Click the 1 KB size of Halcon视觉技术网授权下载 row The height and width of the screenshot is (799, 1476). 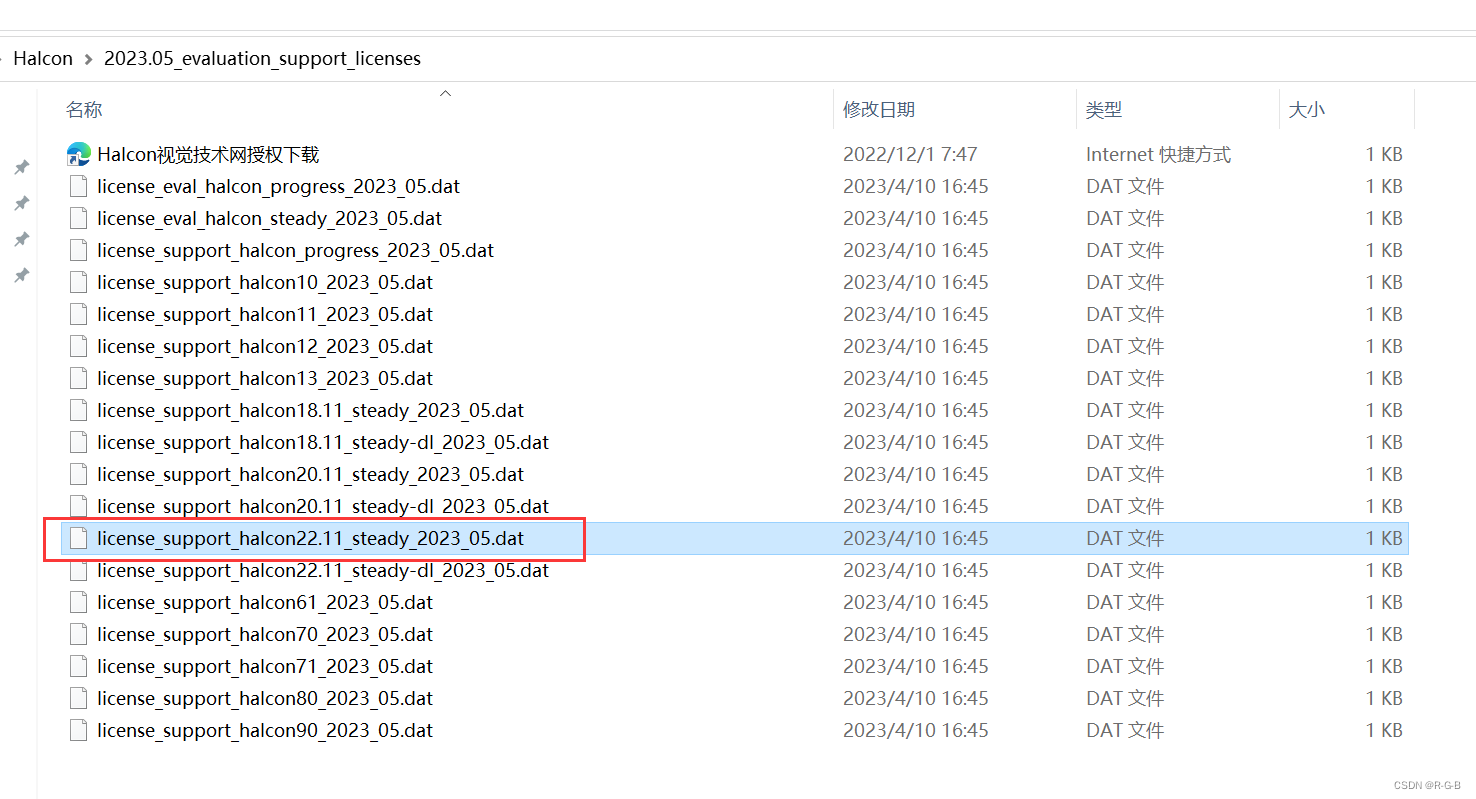[1384, 154]
